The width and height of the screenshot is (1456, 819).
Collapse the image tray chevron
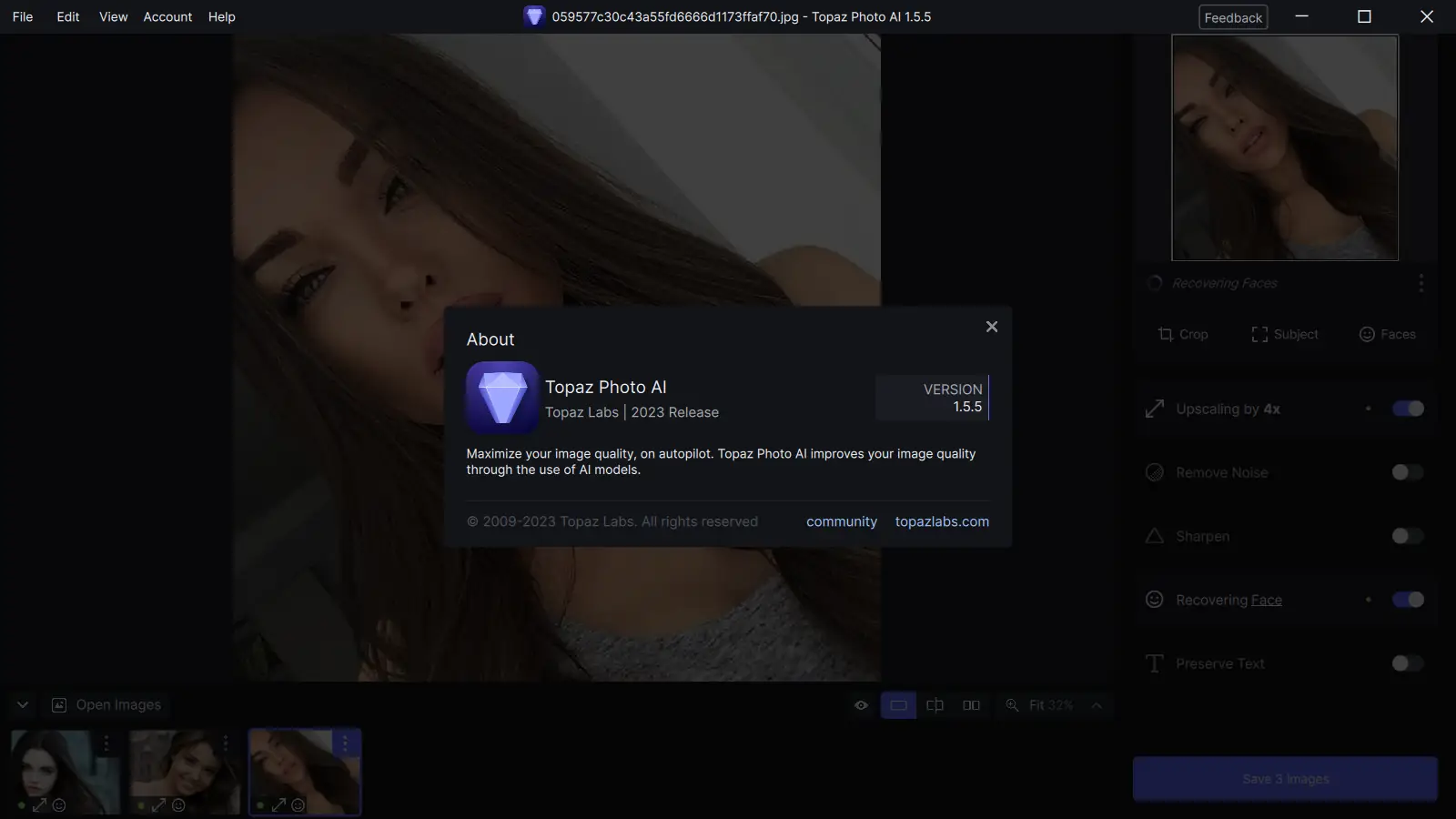coord(23,705)
